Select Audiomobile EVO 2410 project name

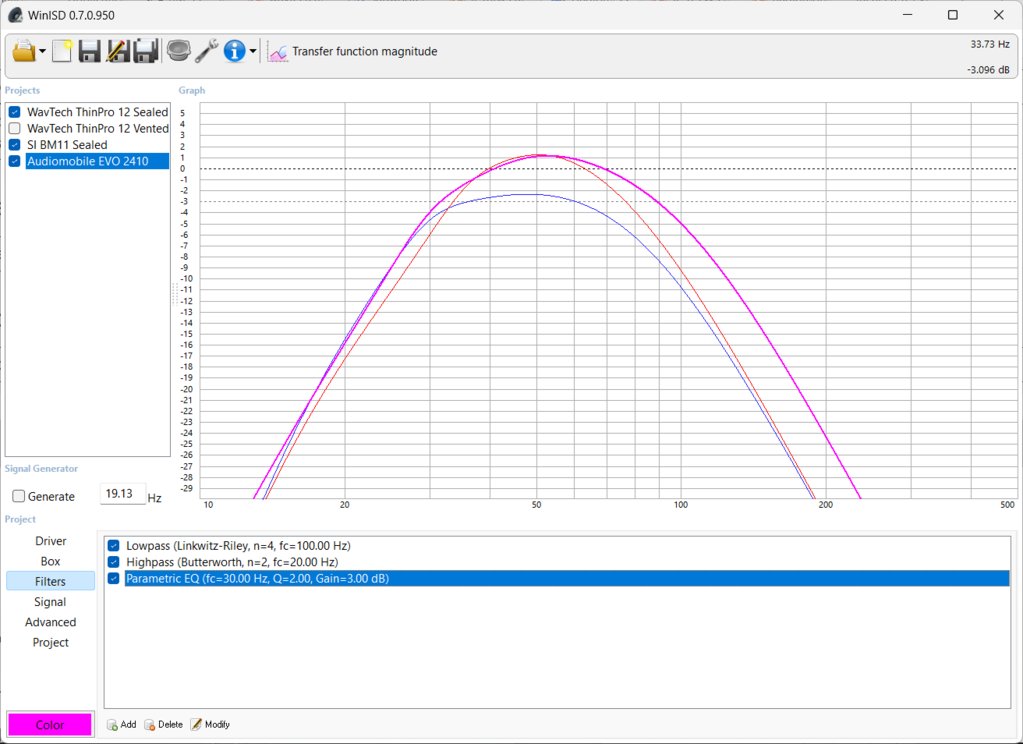[x=97, y=161]
